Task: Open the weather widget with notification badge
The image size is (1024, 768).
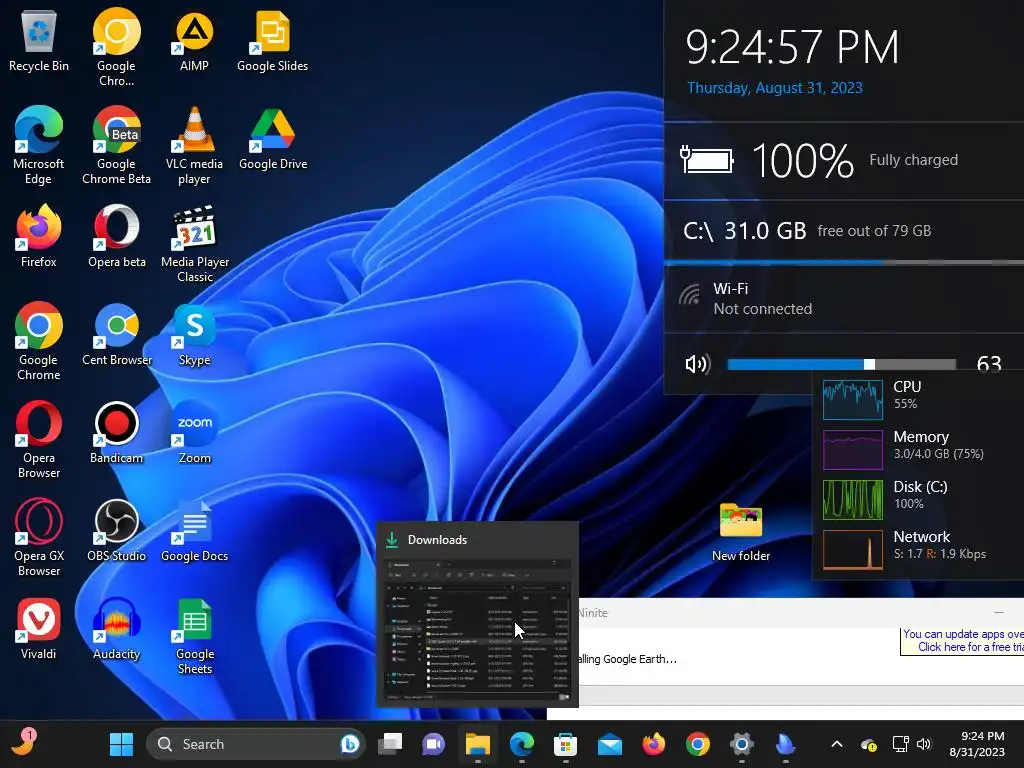Action: pos(24,743)
